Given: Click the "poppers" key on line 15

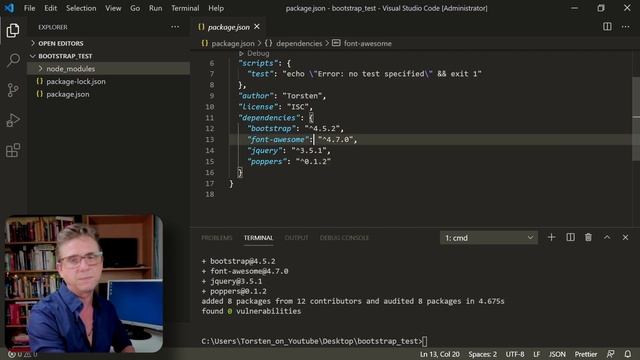Looking at the screenshot, I should 267,162.
